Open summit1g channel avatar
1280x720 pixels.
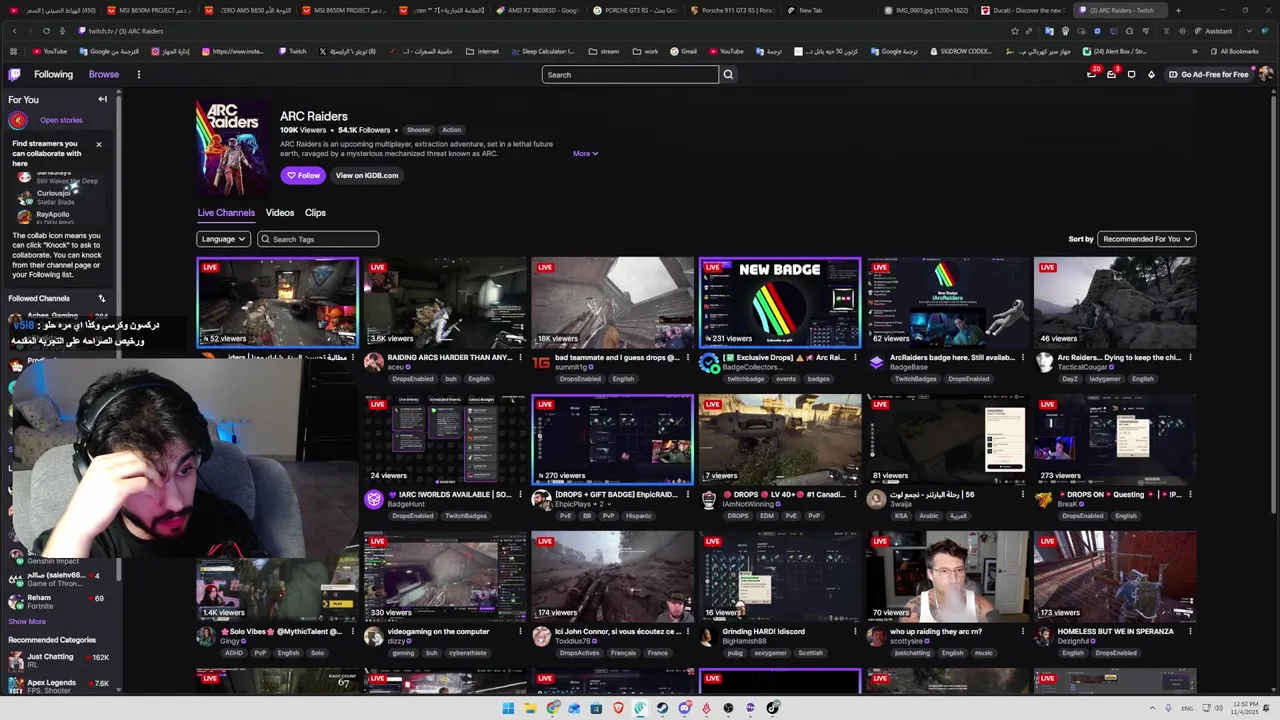(x=541, y=362)
